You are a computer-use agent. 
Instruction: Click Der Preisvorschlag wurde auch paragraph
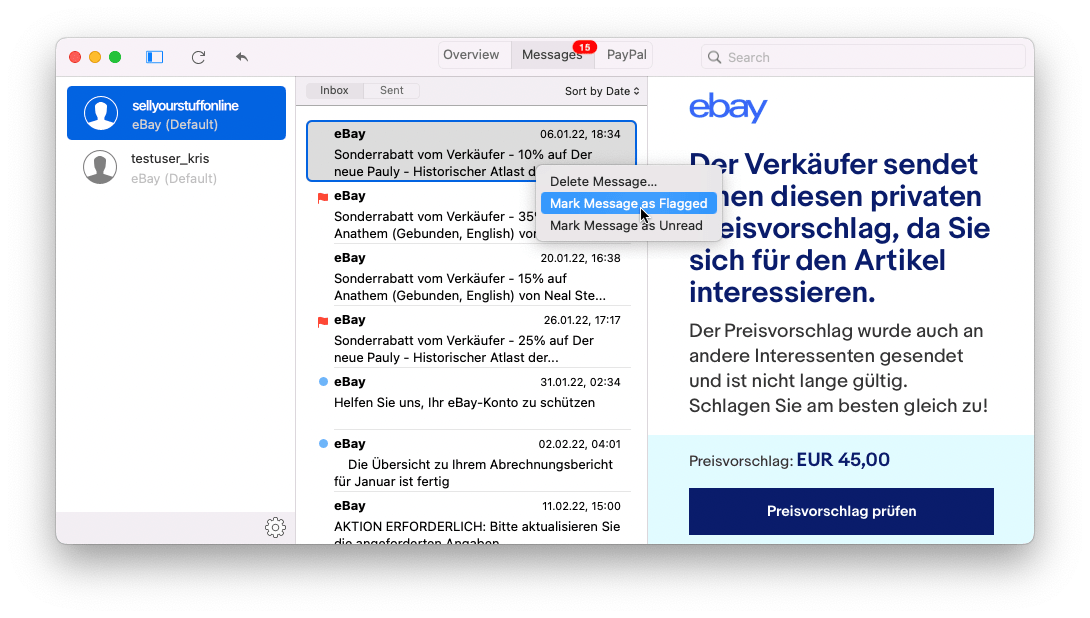pos(838,368)
